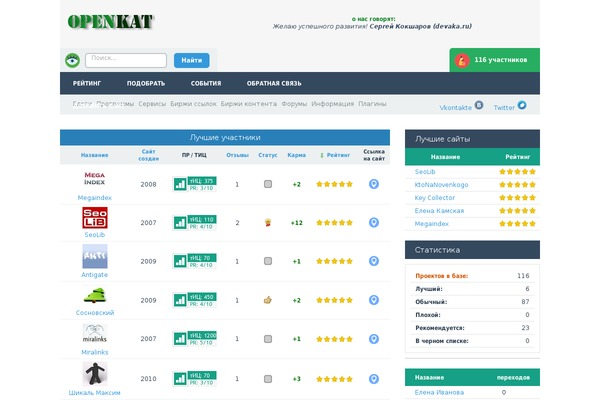This screenshot has height=400, width=600.
Task: Click Miralinks green PR/ТИЦ chart icon
Action: pos(180,339)
